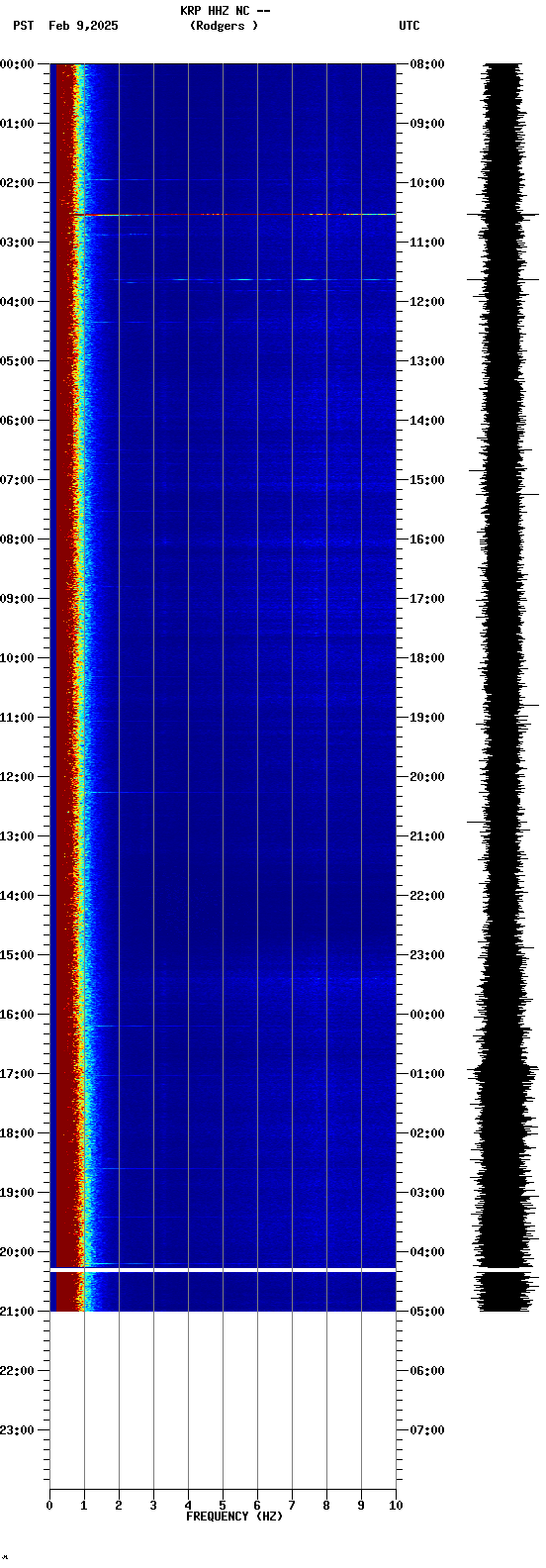Click the UTC axis label '07:00'

coord(427,1430)
